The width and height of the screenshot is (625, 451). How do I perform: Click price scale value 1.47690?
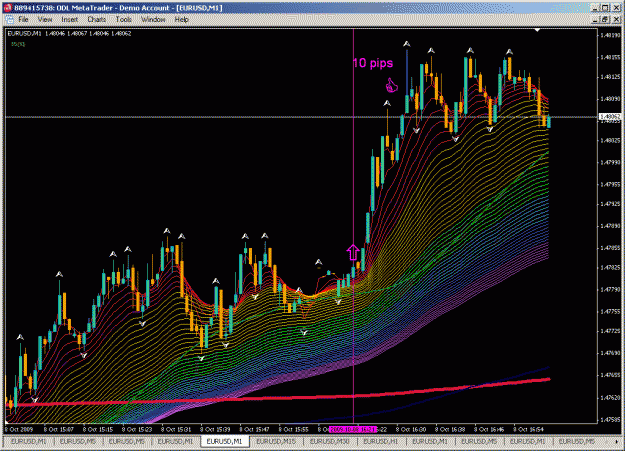coord(610,353)
